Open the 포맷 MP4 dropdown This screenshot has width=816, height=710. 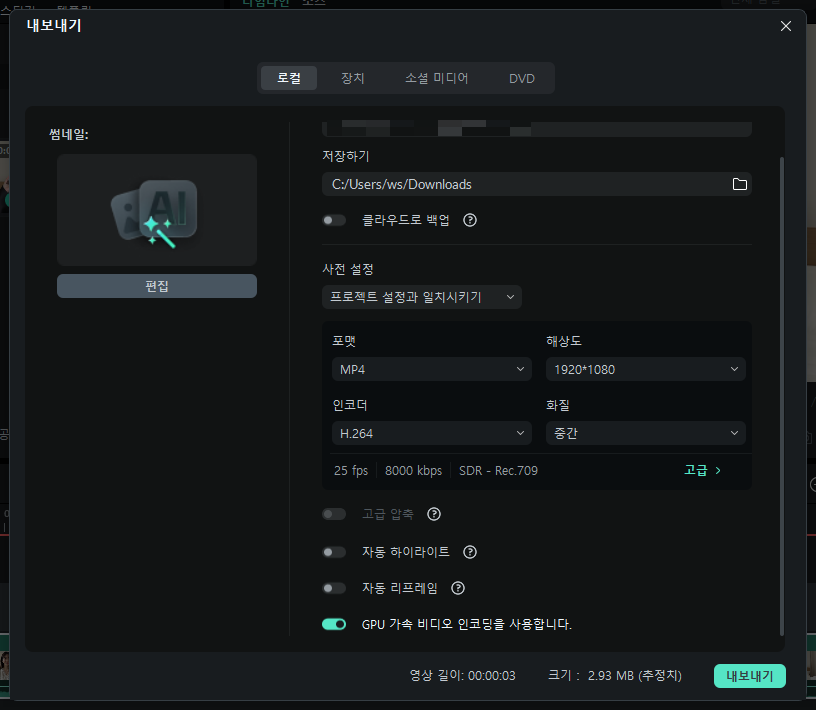click(x=431, y=369)
